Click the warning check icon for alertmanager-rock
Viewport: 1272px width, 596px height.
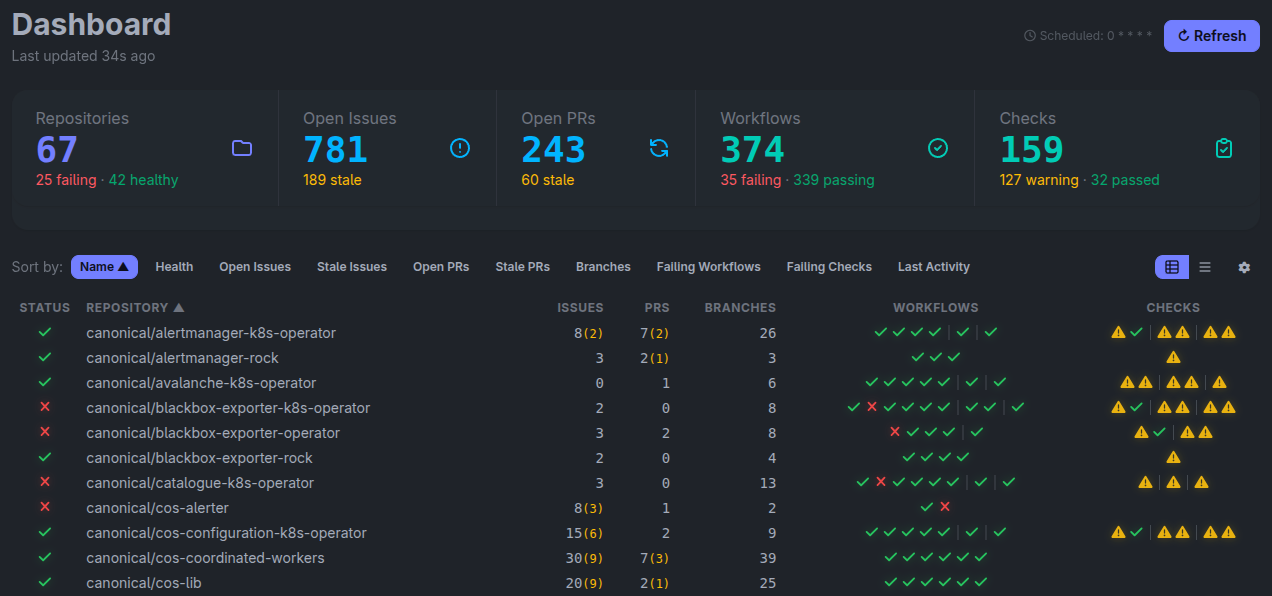click(1173, 358)
